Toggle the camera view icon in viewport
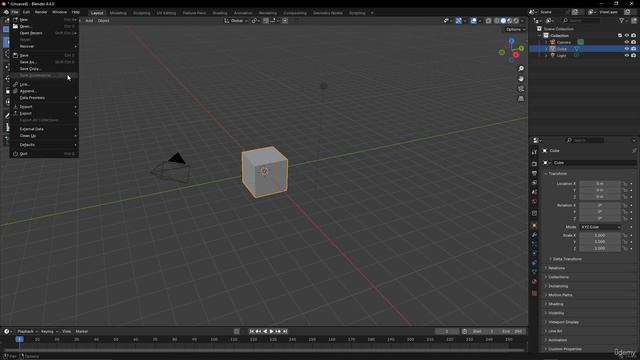Screen dimensions: 640x360 coord(521,89)
